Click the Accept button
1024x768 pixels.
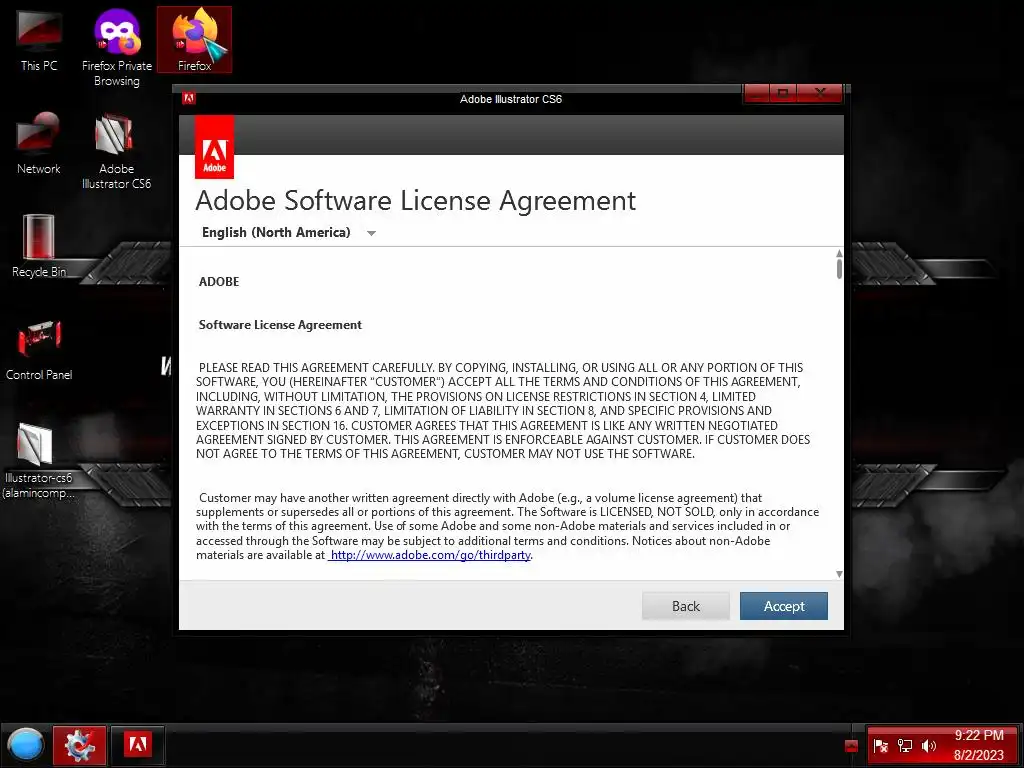click(x=784, y=606)
